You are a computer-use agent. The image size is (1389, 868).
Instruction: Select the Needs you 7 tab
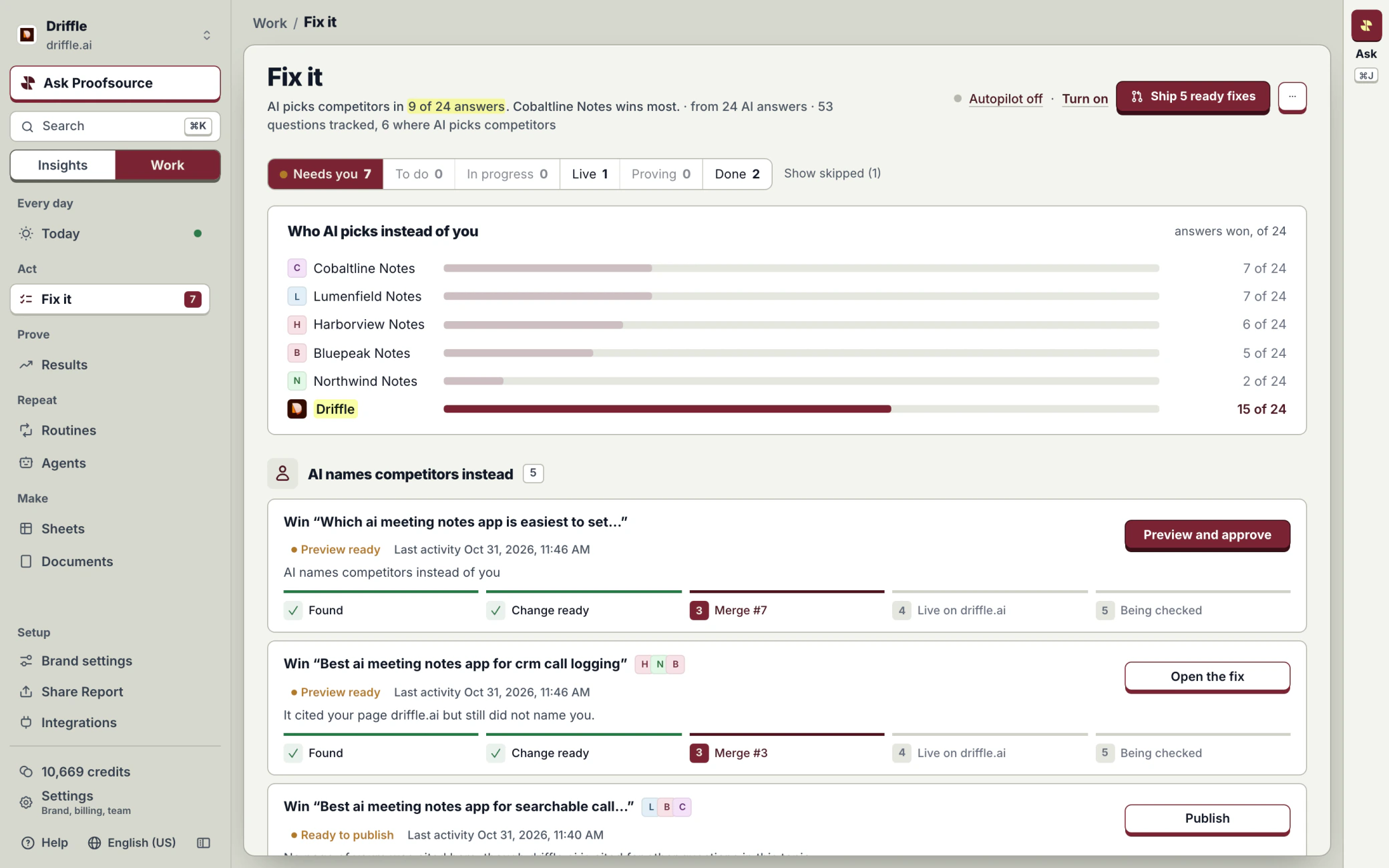(x=325, y=174)
